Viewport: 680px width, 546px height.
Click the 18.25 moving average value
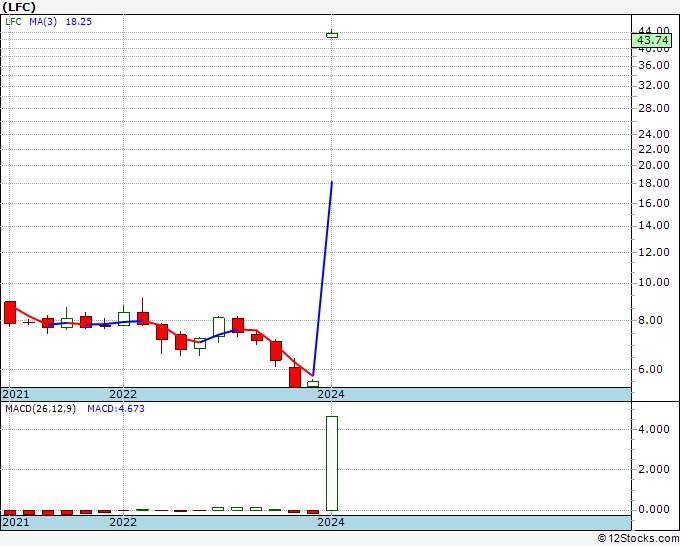click(x=78, y=22)
